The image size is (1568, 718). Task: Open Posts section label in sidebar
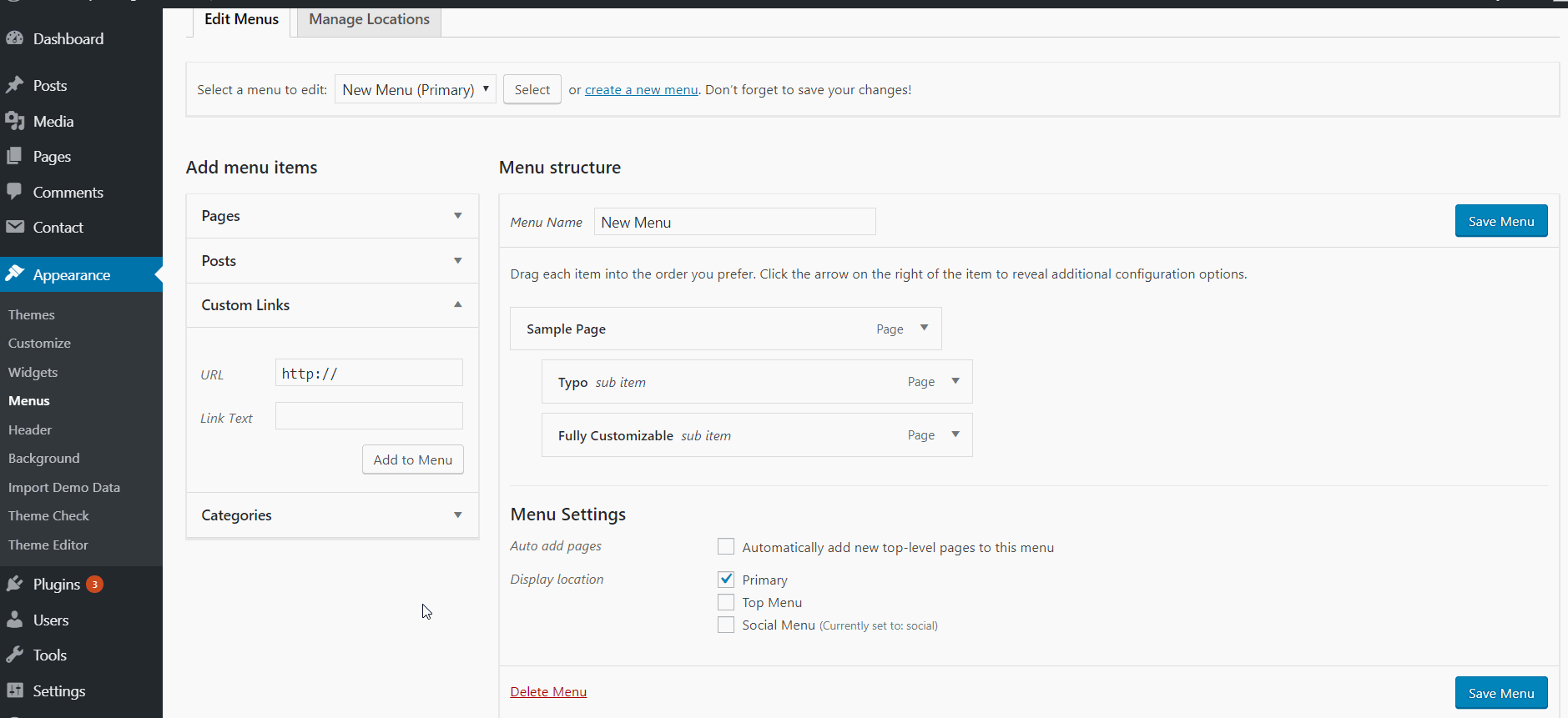[50, 85]
